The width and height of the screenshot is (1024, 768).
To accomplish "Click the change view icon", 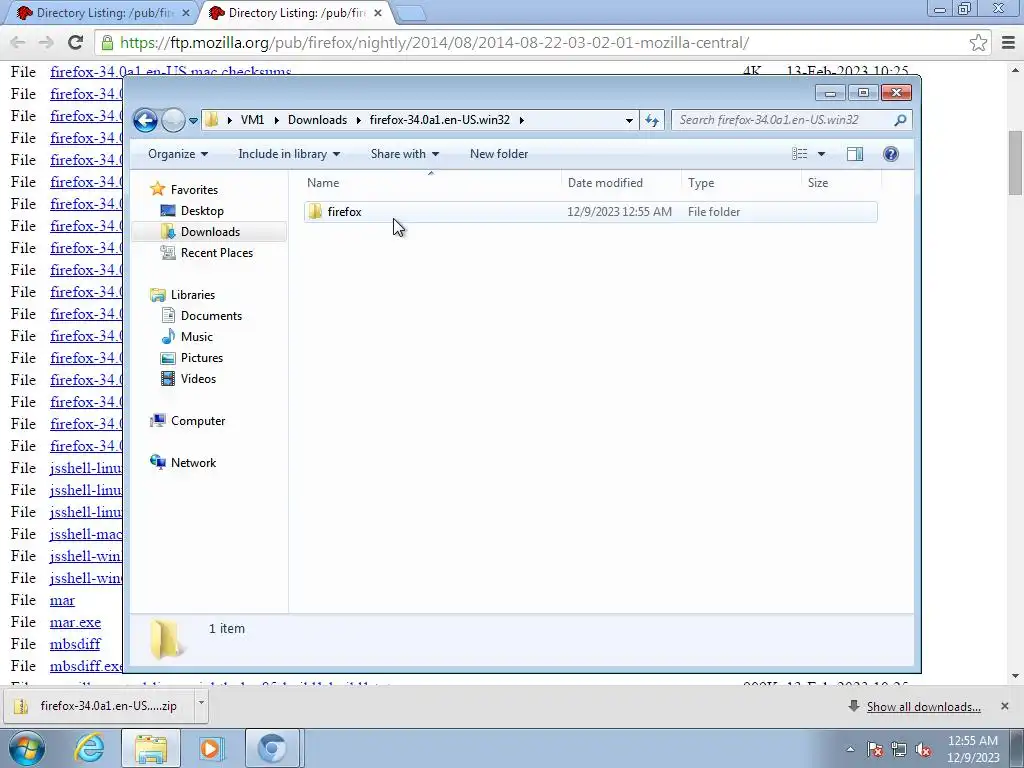I will click(799, 154).
